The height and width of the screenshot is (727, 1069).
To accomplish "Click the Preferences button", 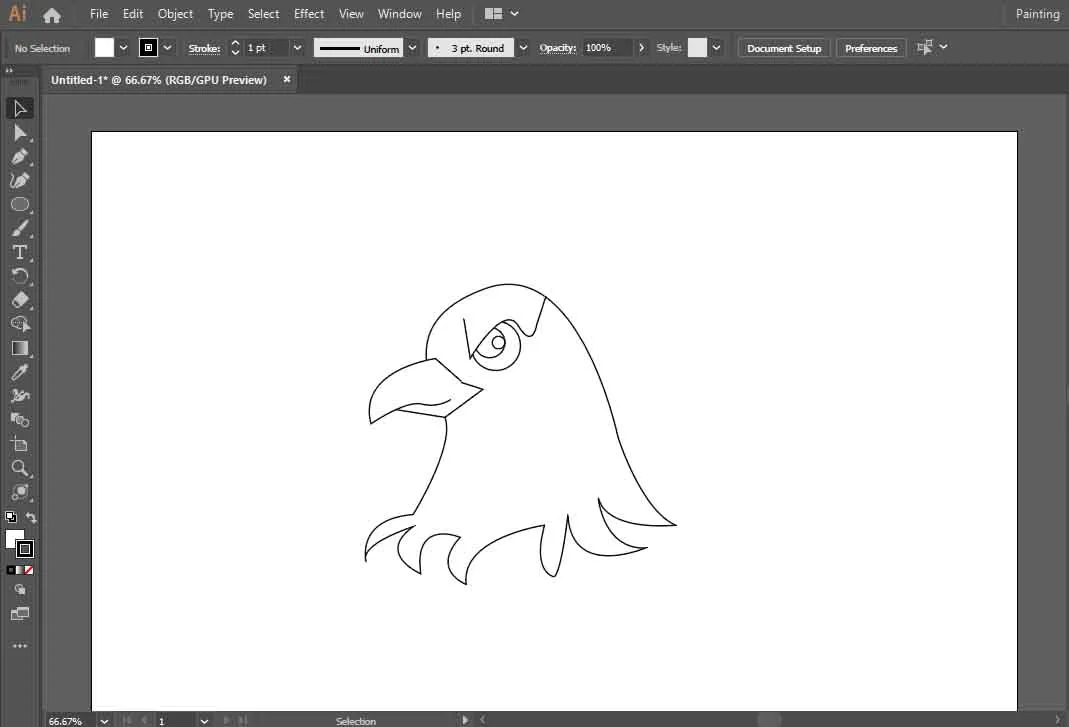I will [871, 48].
